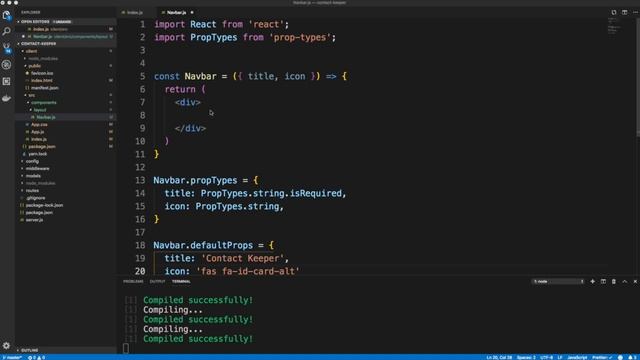640x360 pixels.
Task: Click the feedback smiley in status bar
Action: pos(620,357)
